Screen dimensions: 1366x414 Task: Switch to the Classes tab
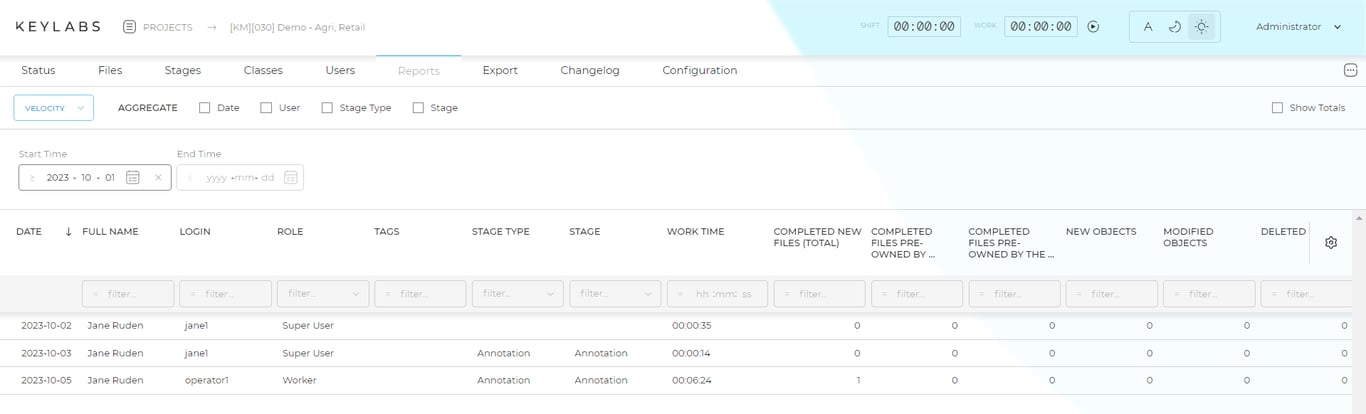pos(263,70)
